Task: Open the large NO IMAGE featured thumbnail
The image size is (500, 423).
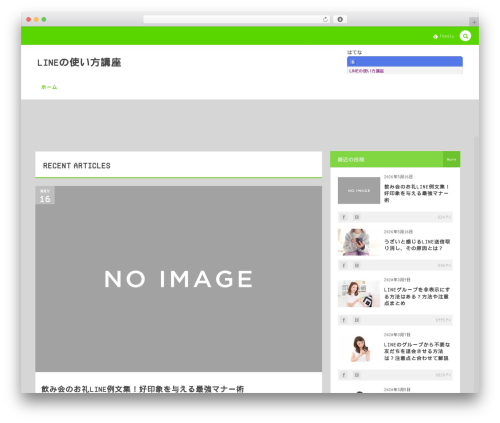Action: (x=178, y=279)
